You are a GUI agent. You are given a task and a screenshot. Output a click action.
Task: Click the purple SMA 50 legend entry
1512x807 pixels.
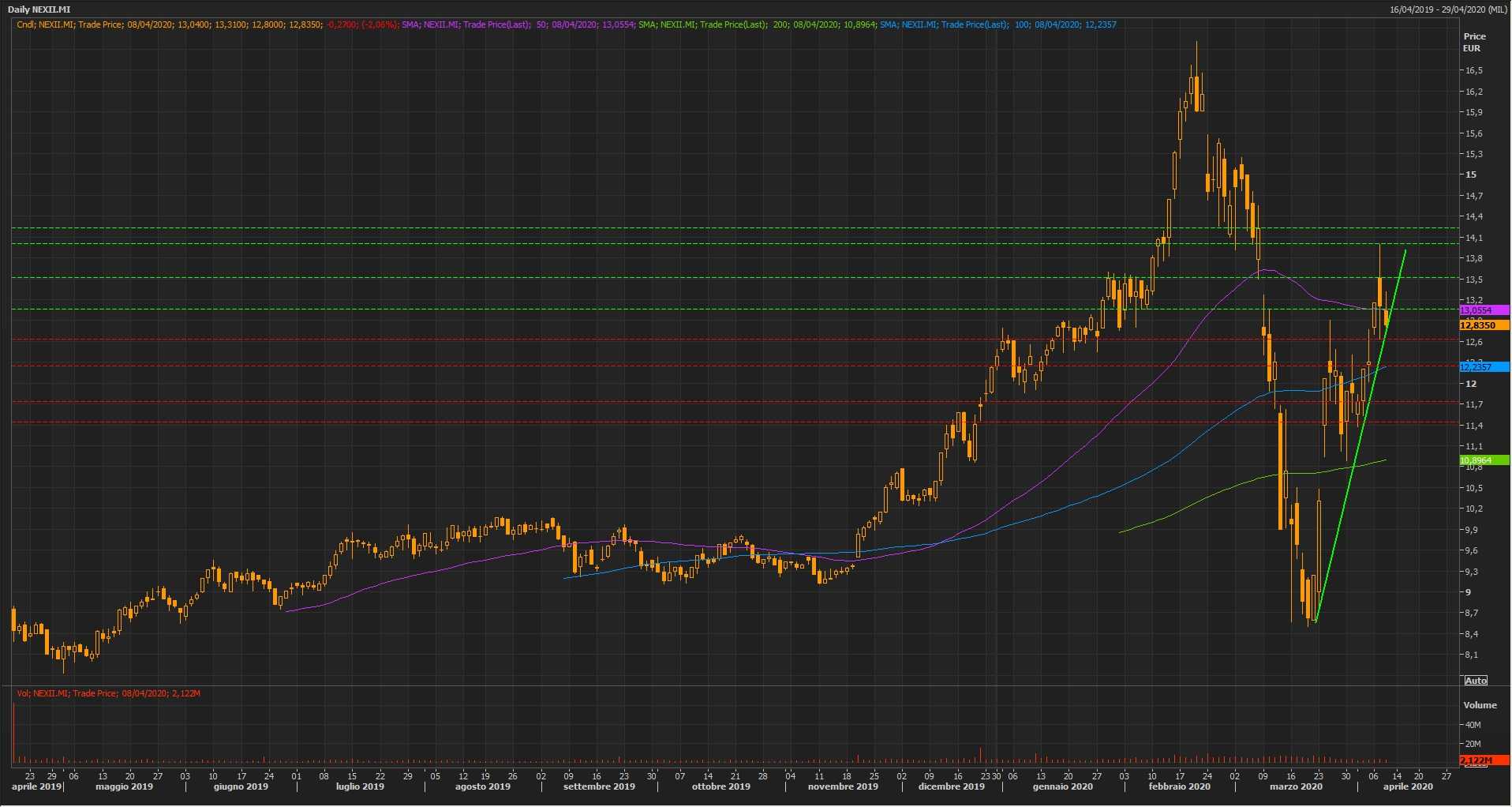click(x=517, y=24)
